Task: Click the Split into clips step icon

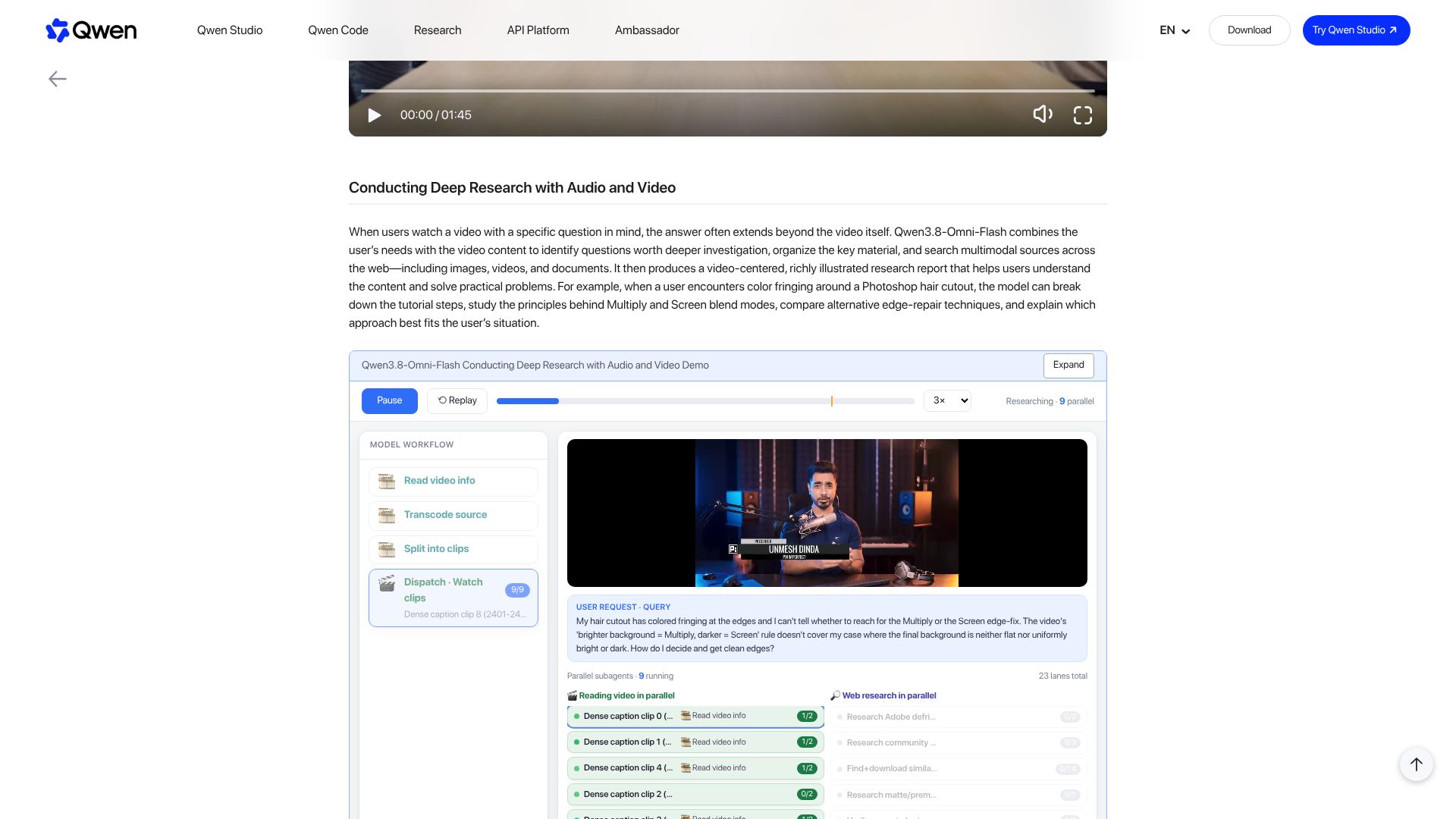Action: click(387, 550)
